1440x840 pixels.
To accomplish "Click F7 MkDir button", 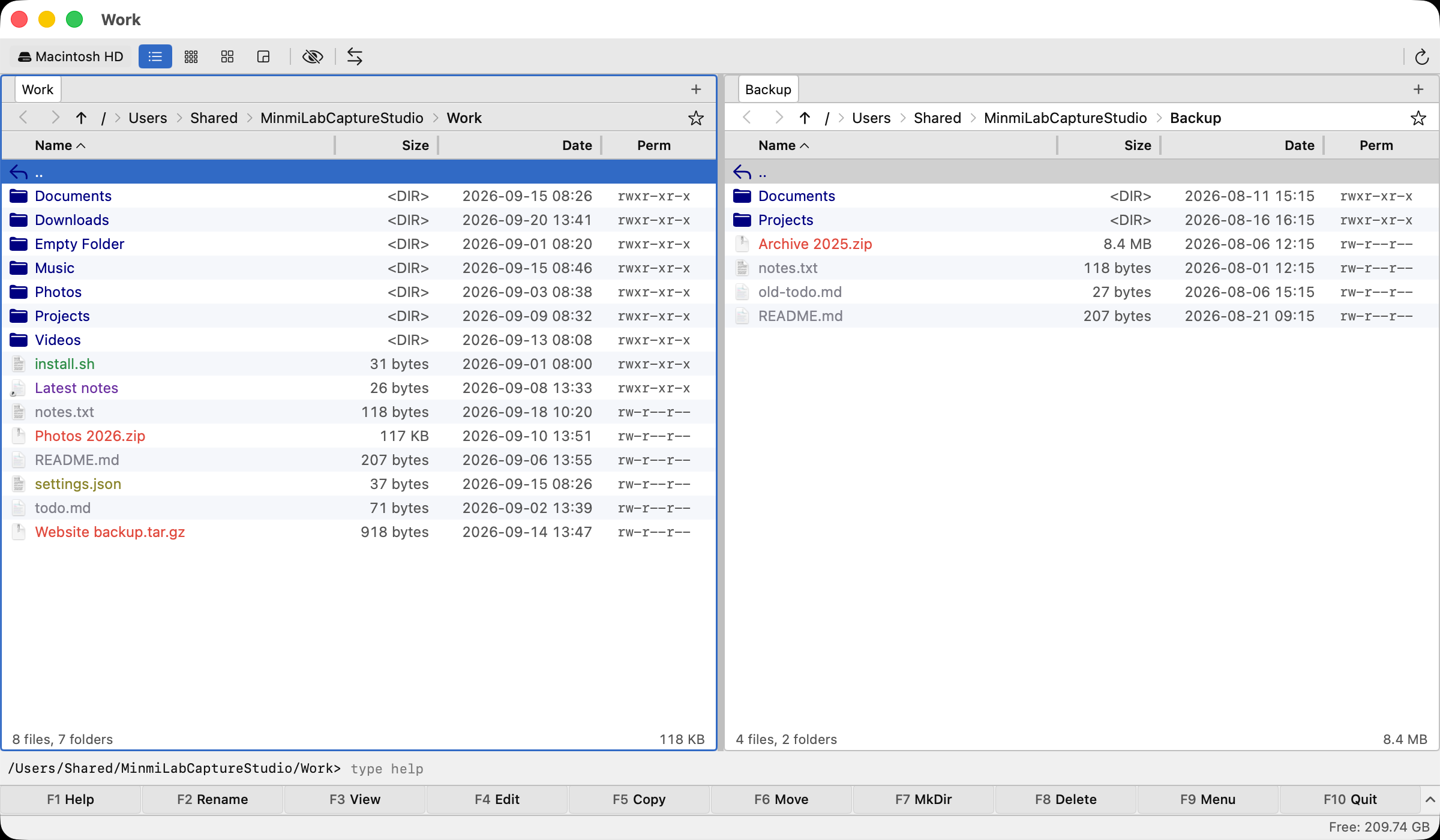I will coord(923,799).
